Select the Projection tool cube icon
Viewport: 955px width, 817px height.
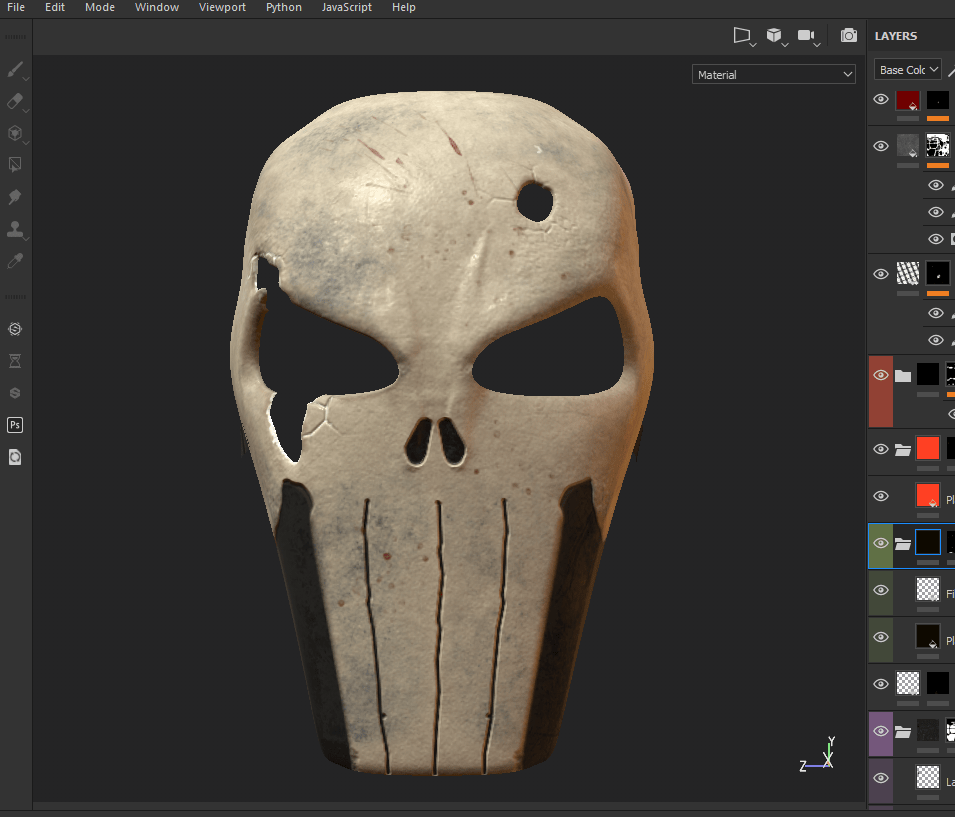(15, 133)
